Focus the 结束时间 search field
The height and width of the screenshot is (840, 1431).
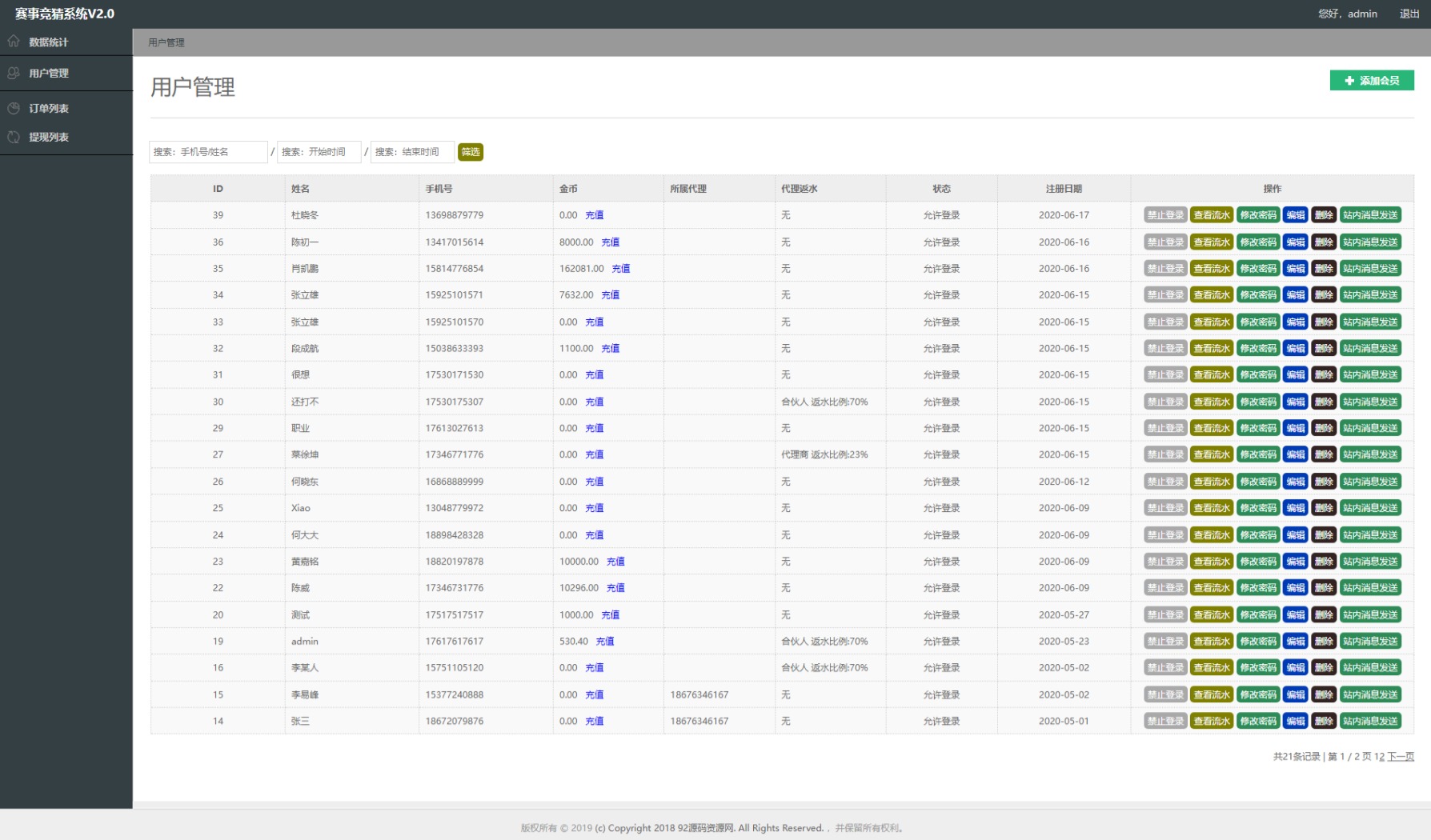coord(412,152)
